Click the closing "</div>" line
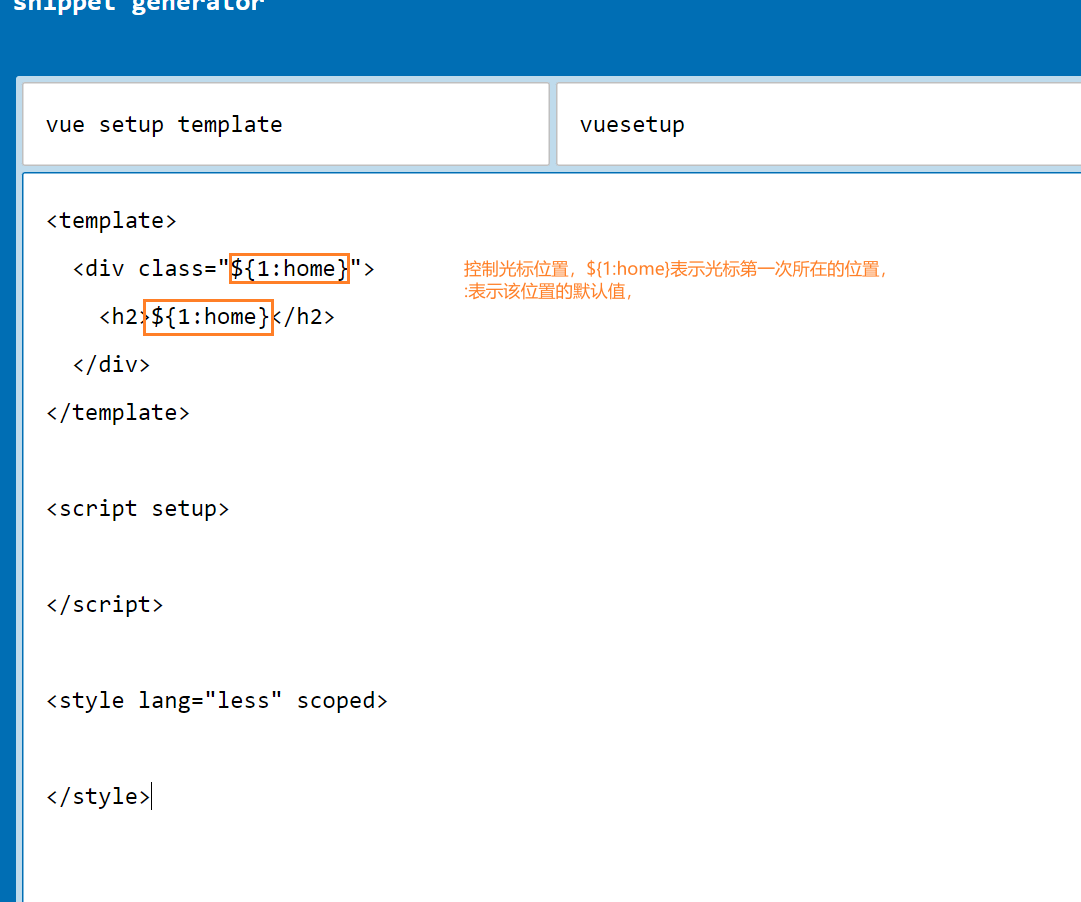 tap(111, 364)
